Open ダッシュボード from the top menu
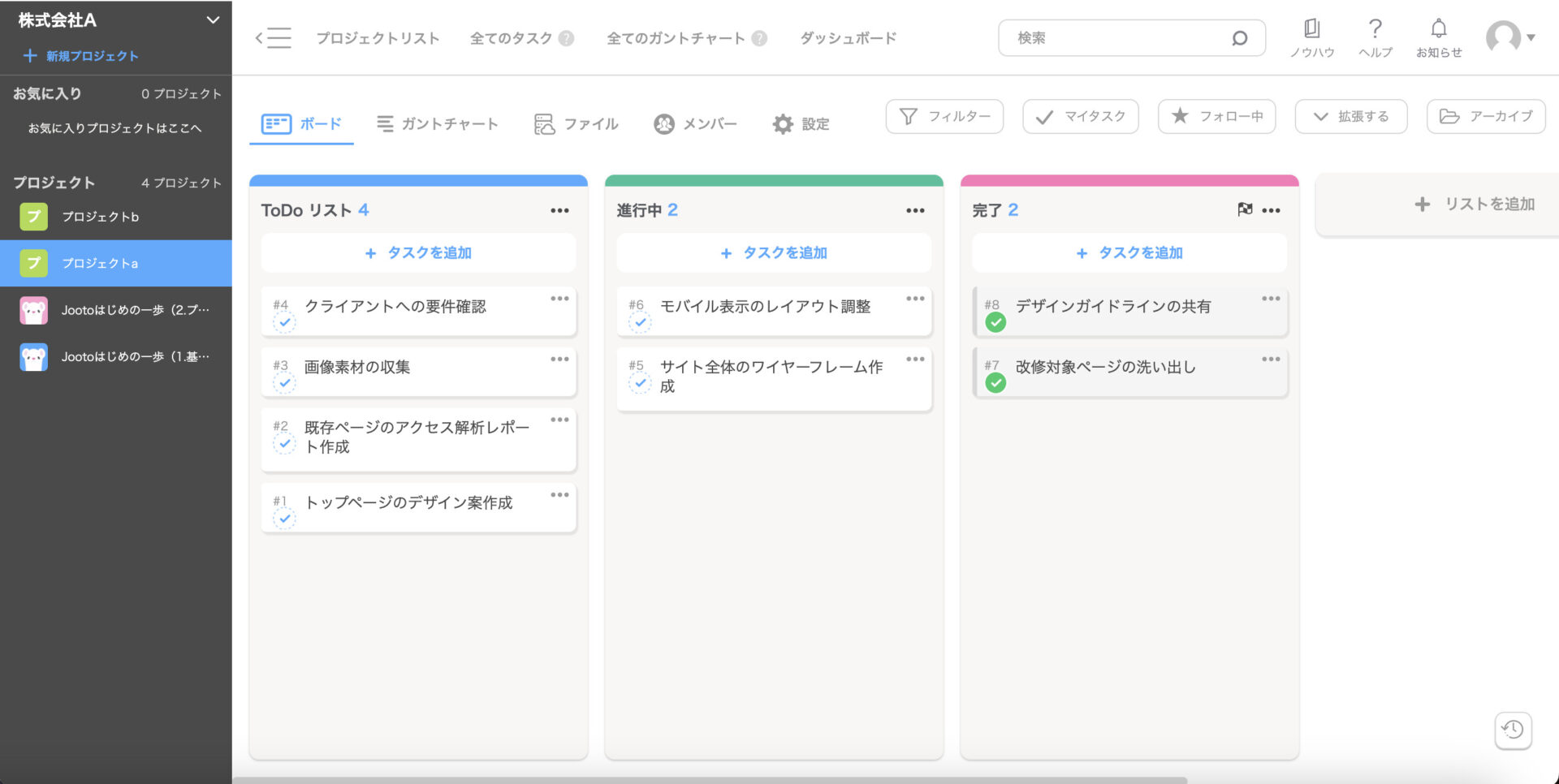1559x784 pixels. pos(847,37)
